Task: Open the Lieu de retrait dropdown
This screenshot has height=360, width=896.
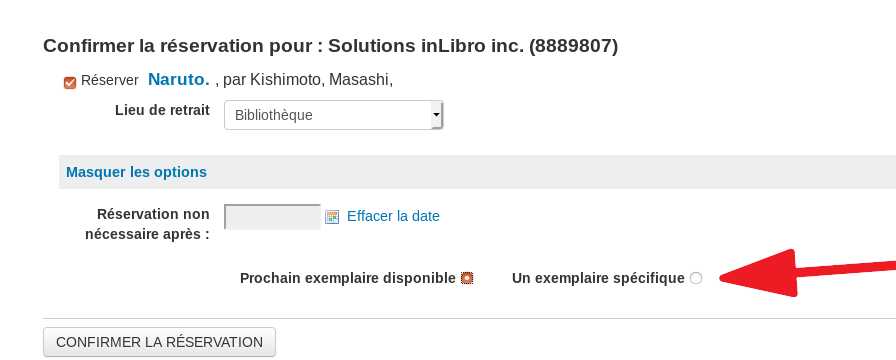Action: 333,115
